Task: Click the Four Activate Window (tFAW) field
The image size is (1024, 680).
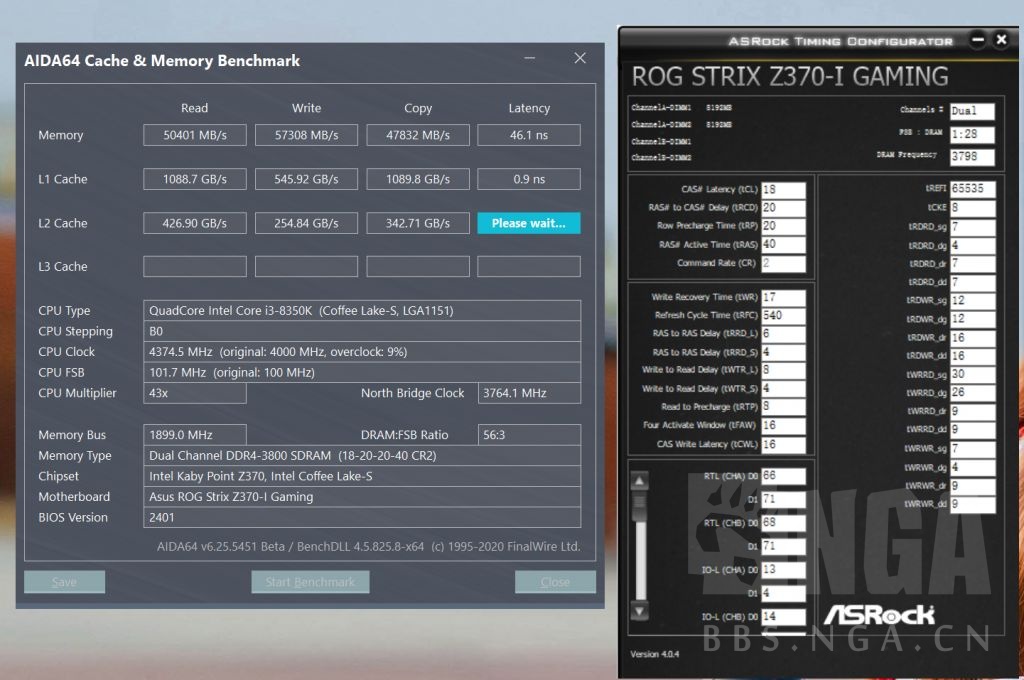Action: 784,425
